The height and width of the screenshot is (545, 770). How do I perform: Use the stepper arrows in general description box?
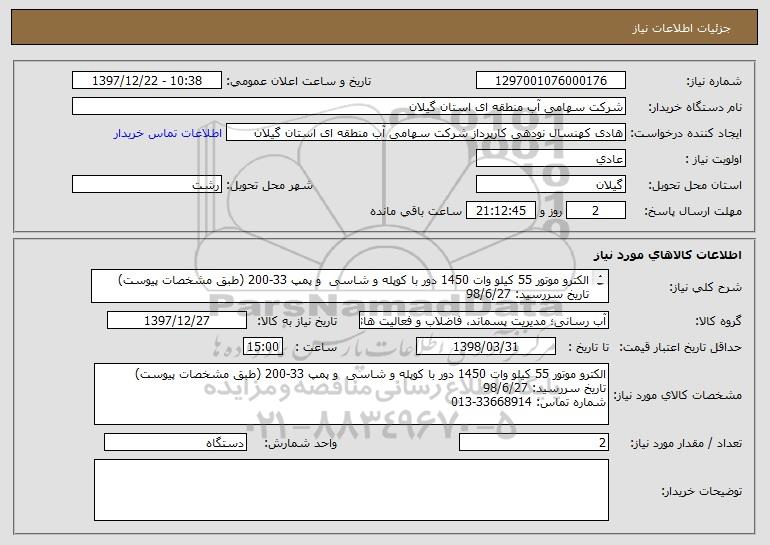pyautogui.click(x=601, y=281)
